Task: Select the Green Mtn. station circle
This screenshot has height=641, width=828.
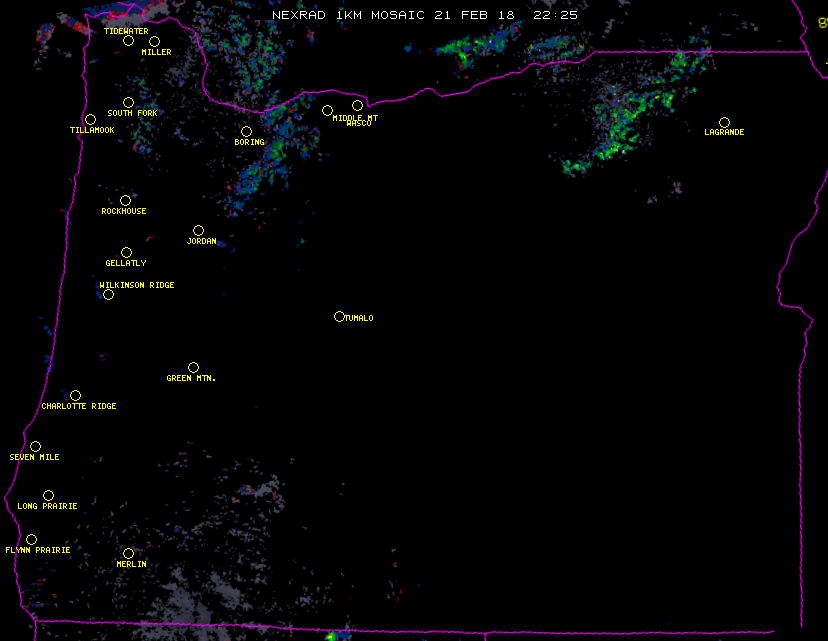Action: (193, 367)
